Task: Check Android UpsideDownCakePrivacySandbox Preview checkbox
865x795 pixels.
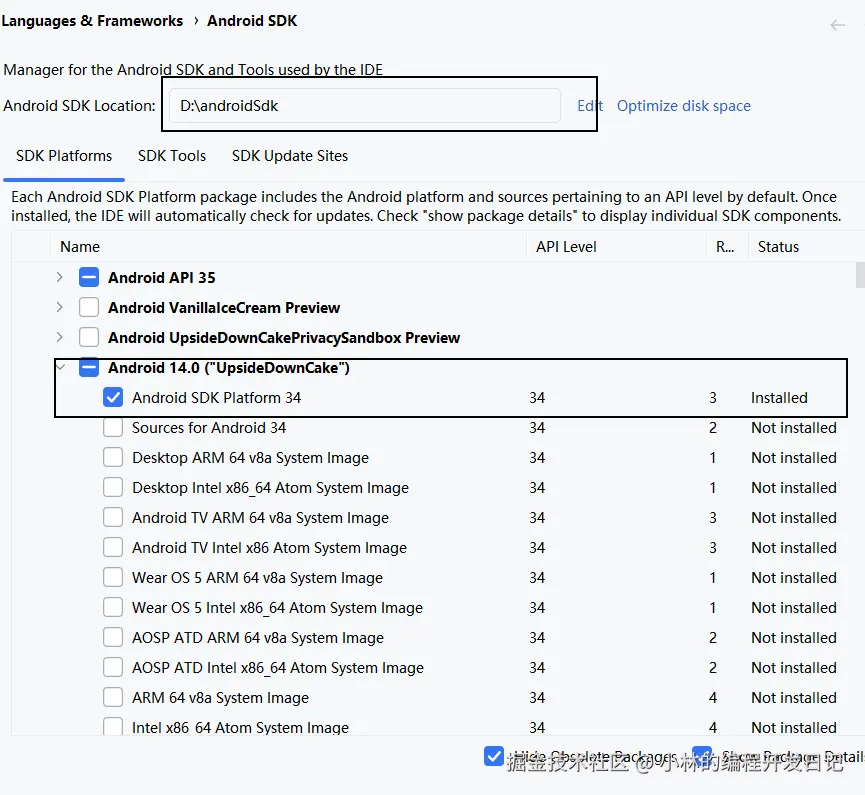Action: pyautogui.click(x=89, y=337)
